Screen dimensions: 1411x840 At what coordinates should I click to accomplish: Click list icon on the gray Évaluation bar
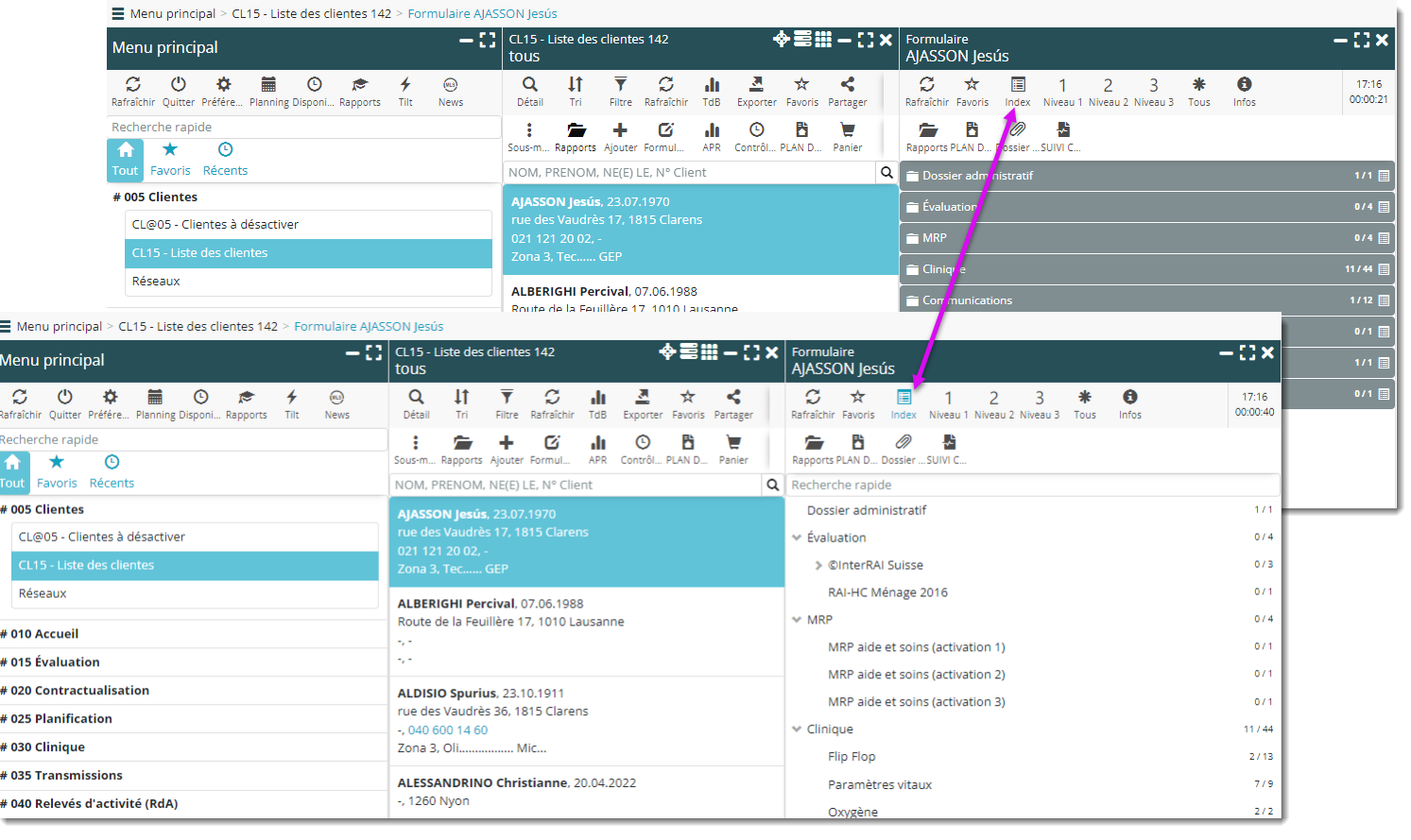click(1384, 207)
